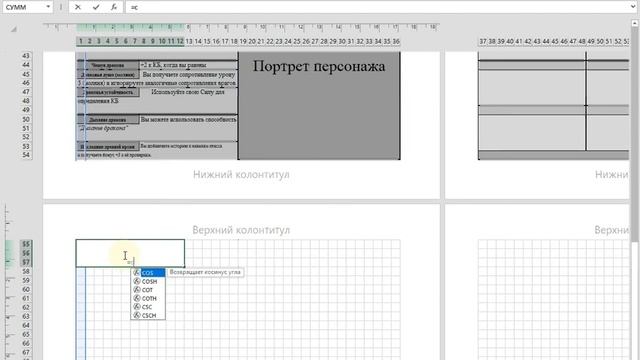Select row header 58
Image resolution: width=640 pixels, height=360 pixels.
(x=26, y=271)
